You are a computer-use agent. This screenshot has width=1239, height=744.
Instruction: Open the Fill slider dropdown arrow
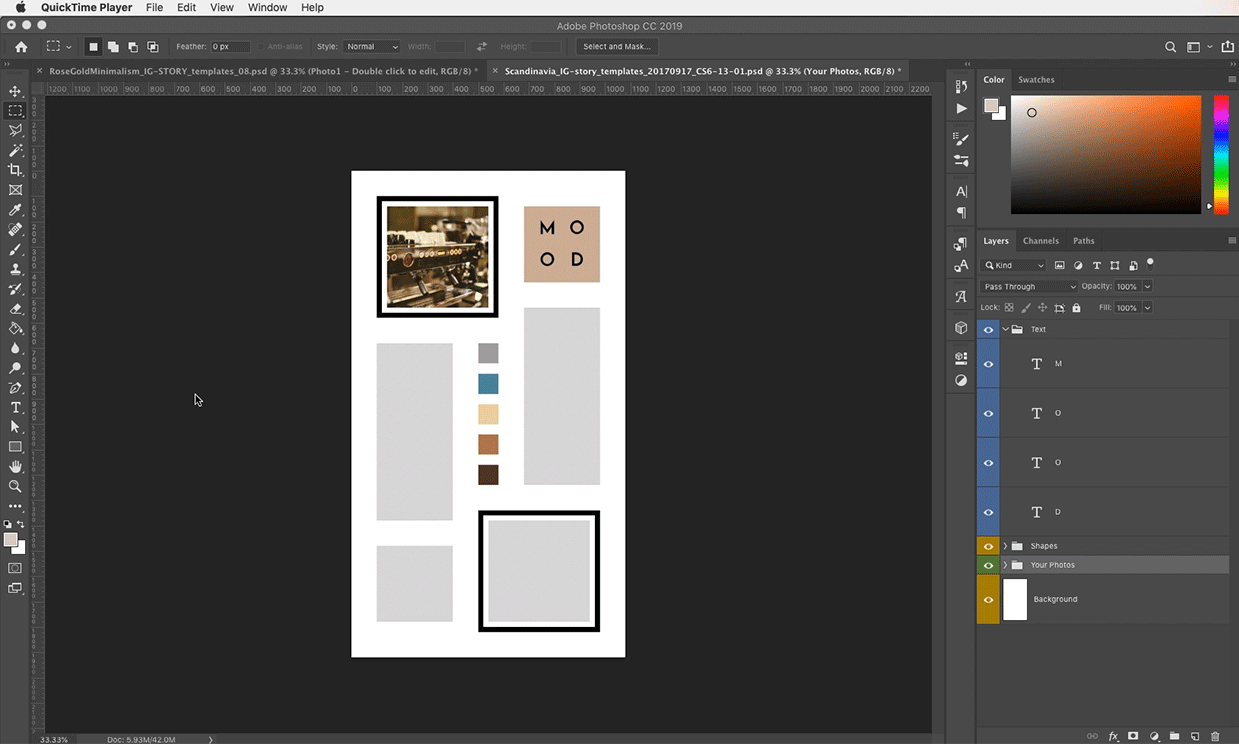click(x=1147, y=308)
